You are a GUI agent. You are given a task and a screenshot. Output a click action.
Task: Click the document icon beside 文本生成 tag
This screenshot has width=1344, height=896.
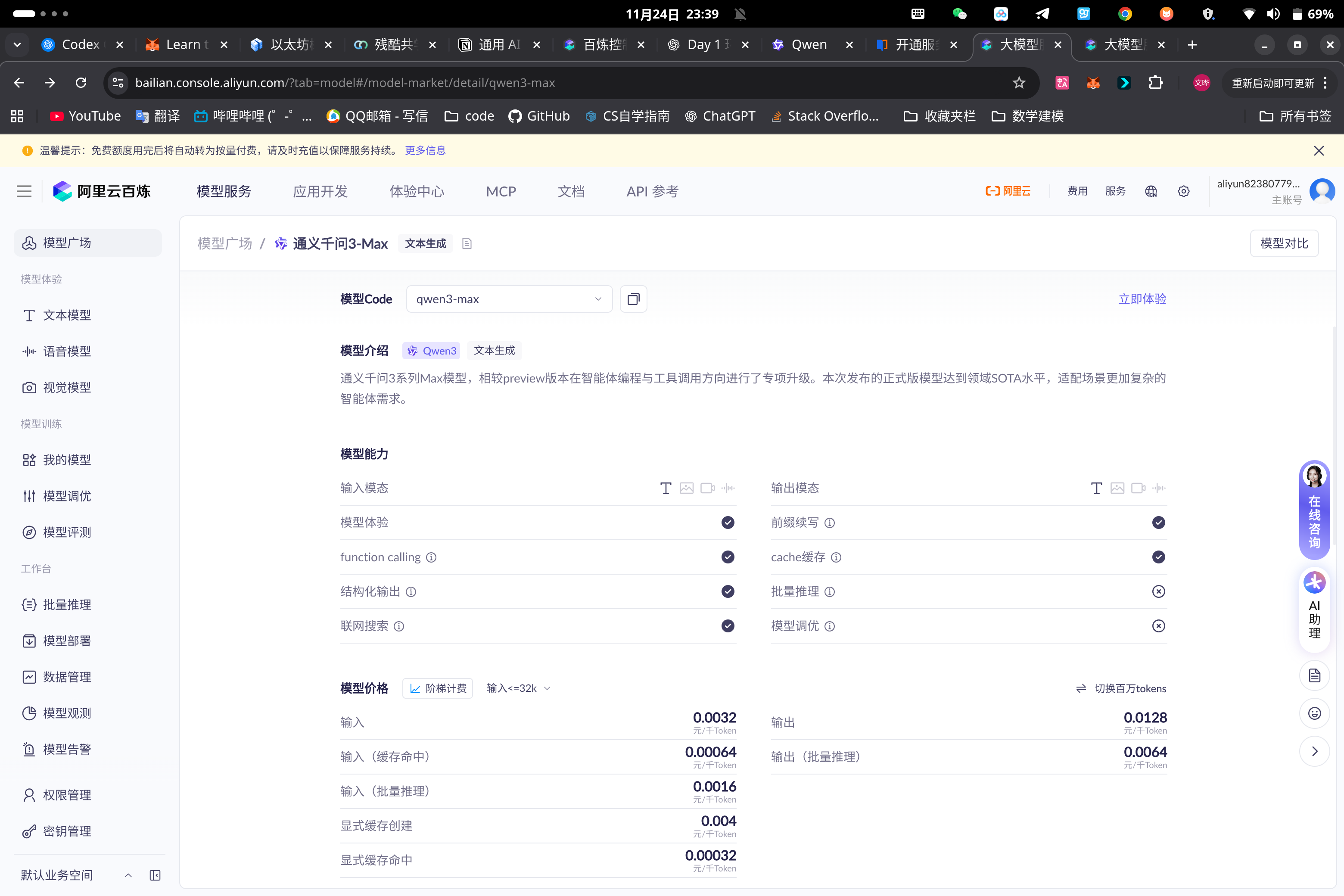pos(467,243)
